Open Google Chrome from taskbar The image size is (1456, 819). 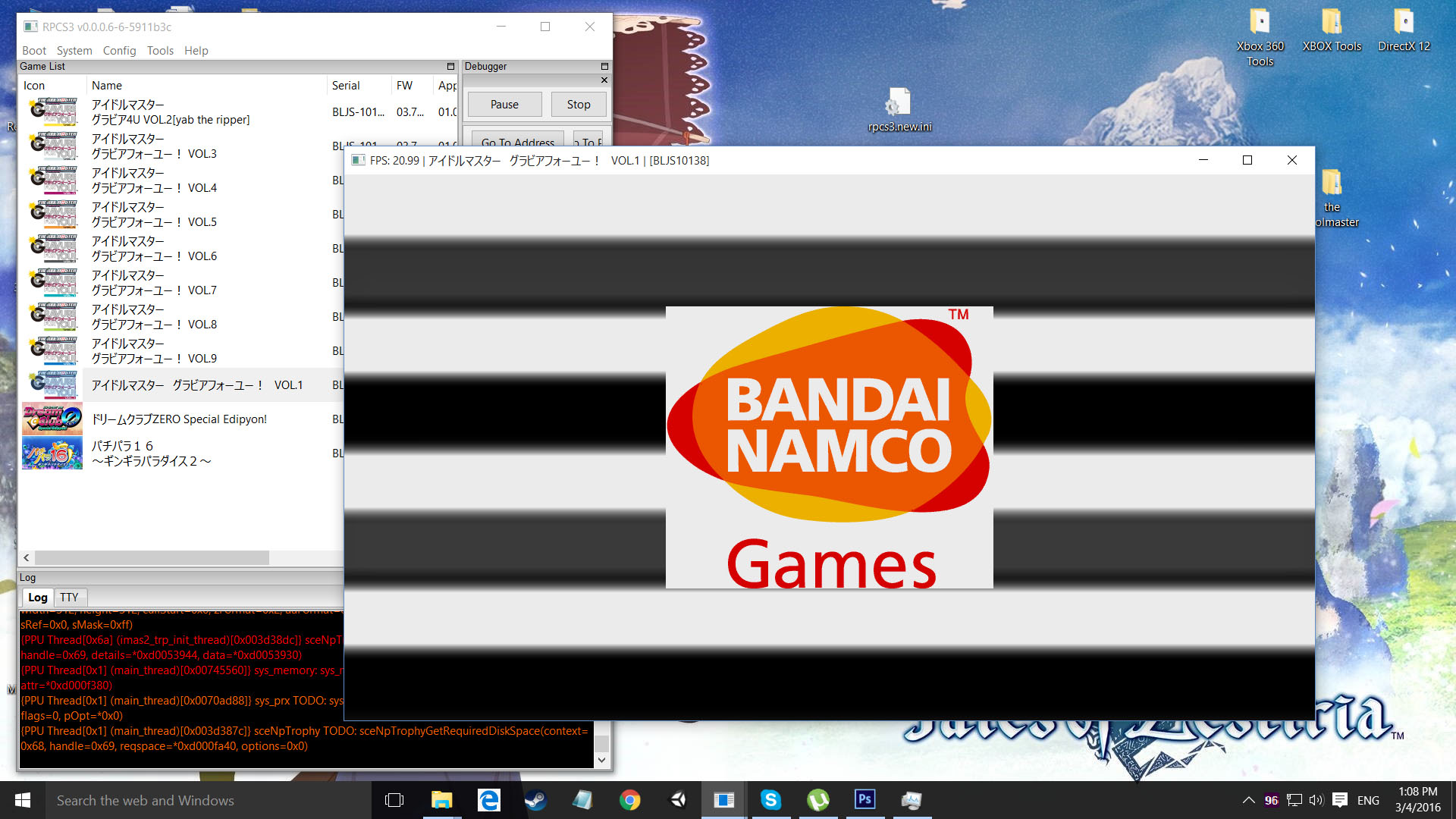click(x=629, y=800)
